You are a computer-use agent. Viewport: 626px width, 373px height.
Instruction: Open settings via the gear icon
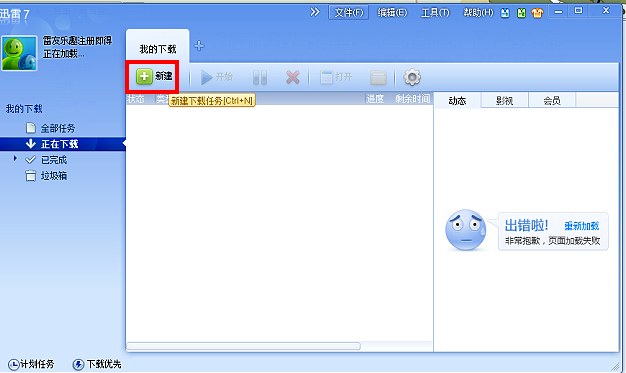(412, 77)
